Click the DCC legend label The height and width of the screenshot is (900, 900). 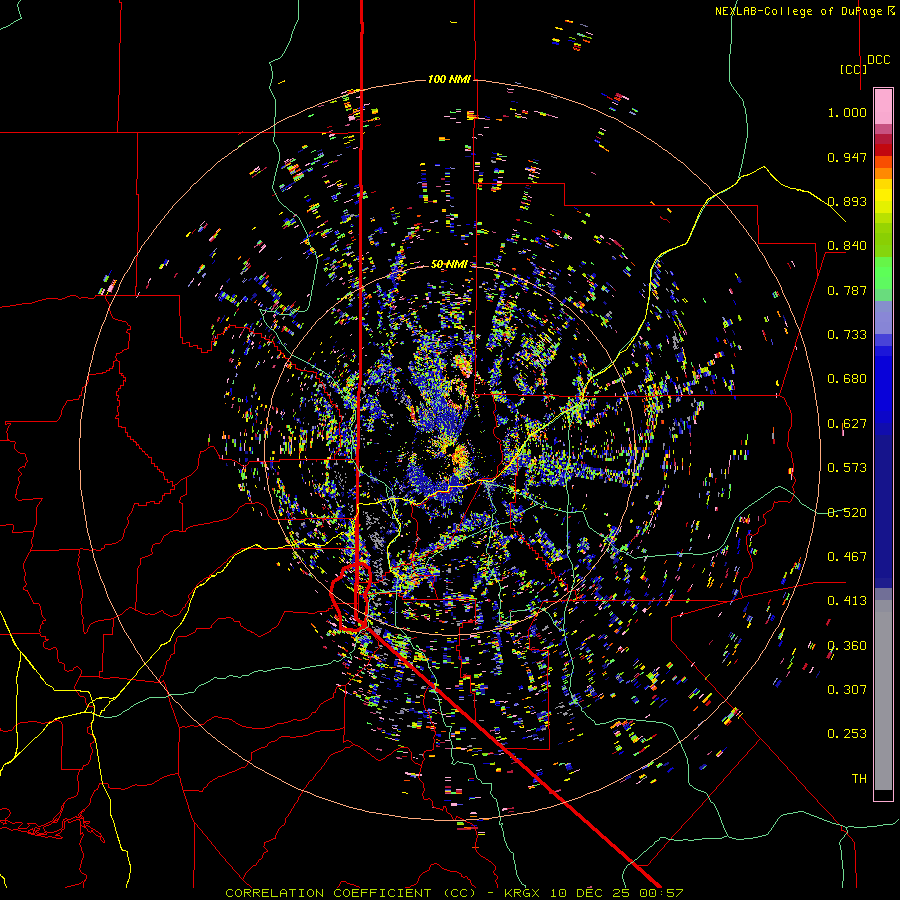pyautogui.click(x=878, y=60)
